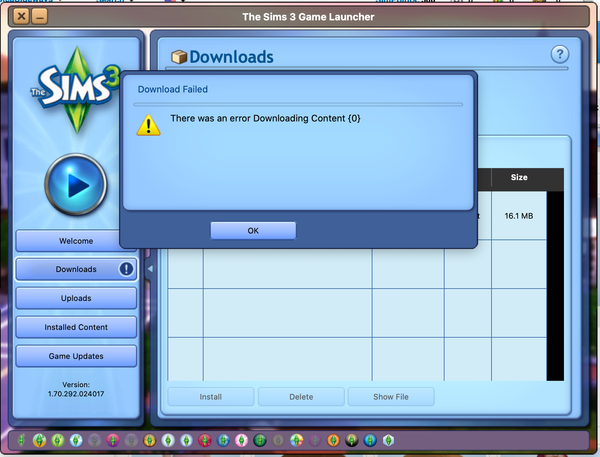The height and width of the screenshot is (457, 600).
Task: Open the Game Updates section
Action: pos(76,356)
